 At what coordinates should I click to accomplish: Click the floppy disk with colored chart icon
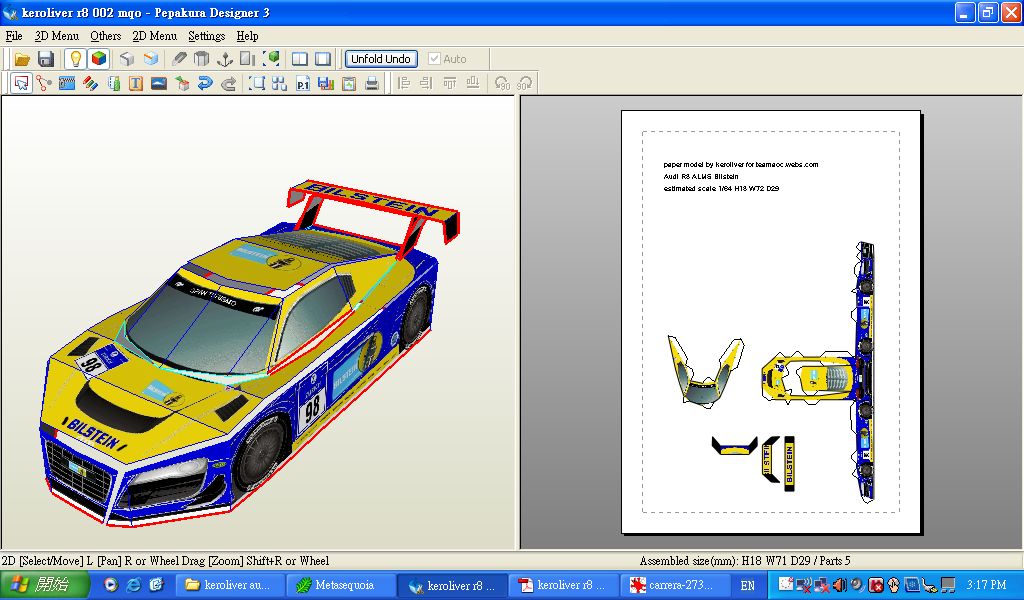point(326,84)
